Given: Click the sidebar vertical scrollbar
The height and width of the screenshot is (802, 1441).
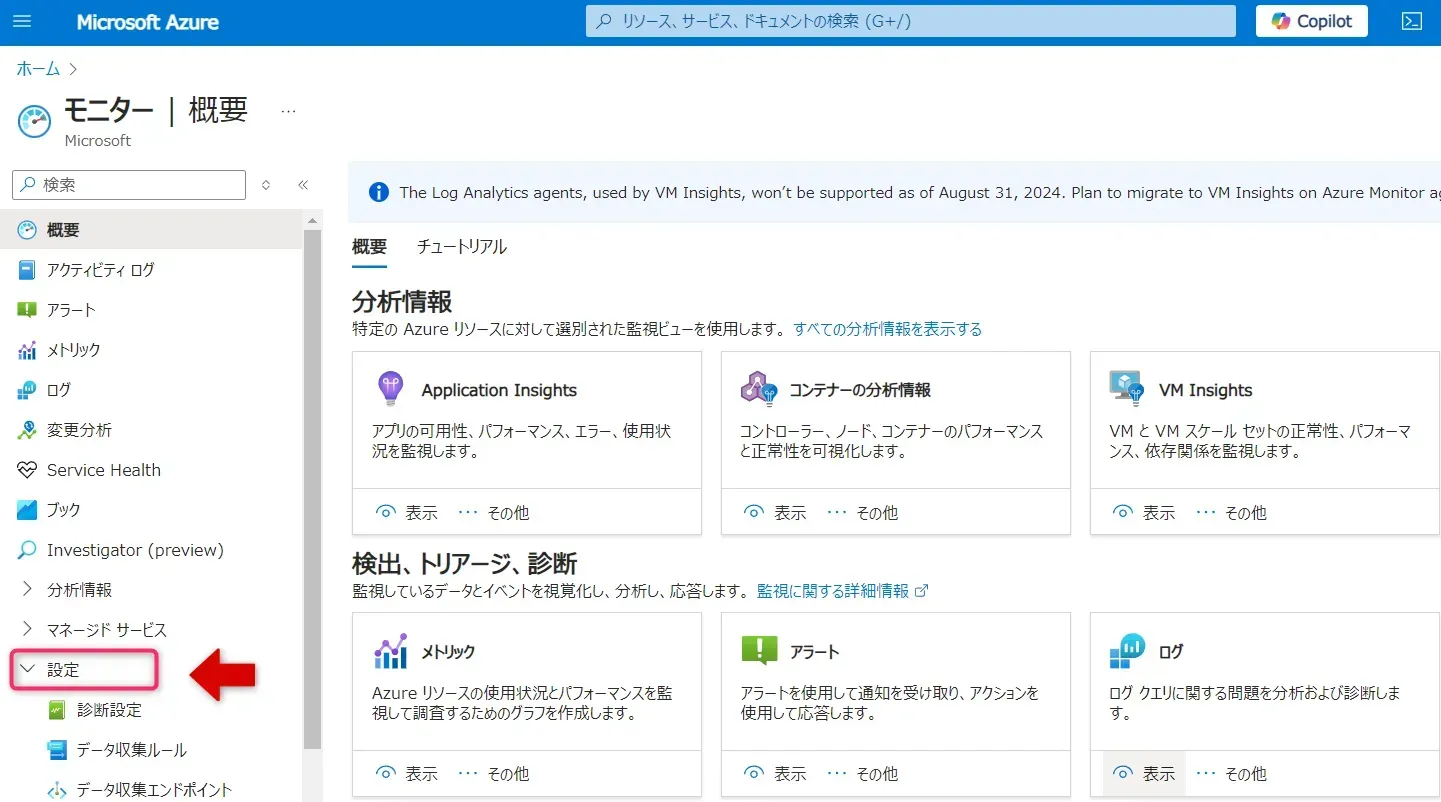Looking at the screenshot, I should point(312,480).
